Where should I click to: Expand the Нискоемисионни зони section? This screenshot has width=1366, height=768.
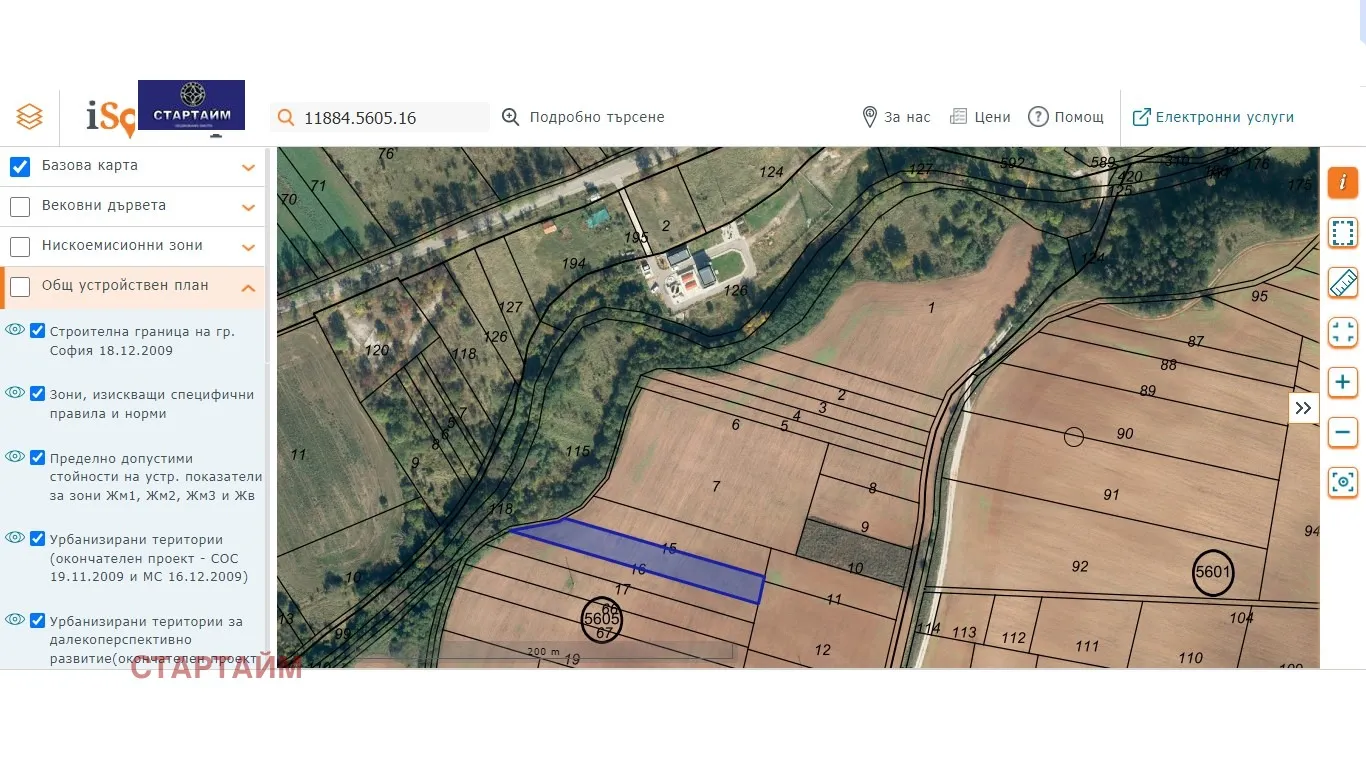coord(248,247)
